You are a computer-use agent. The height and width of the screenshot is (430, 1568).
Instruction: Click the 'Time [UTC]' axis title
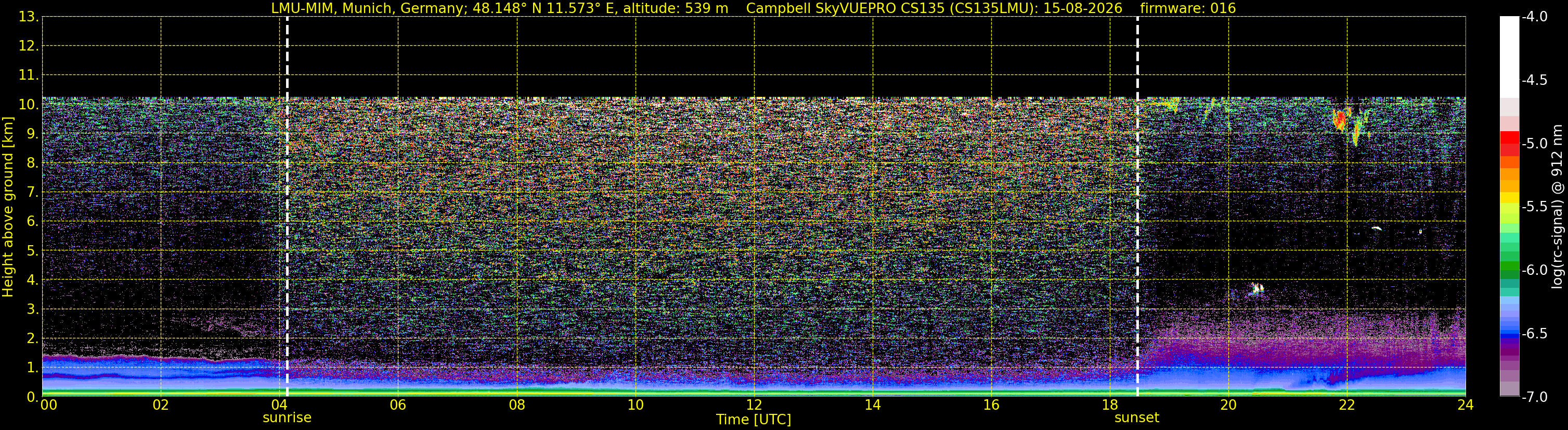coord(754,420)
